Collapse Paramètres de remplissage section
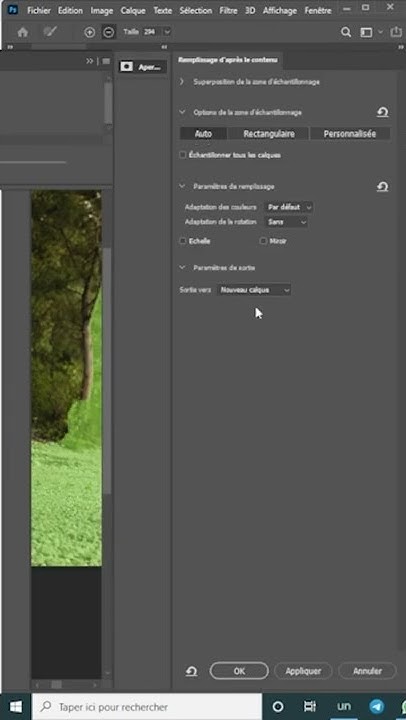 pos(182,186)
